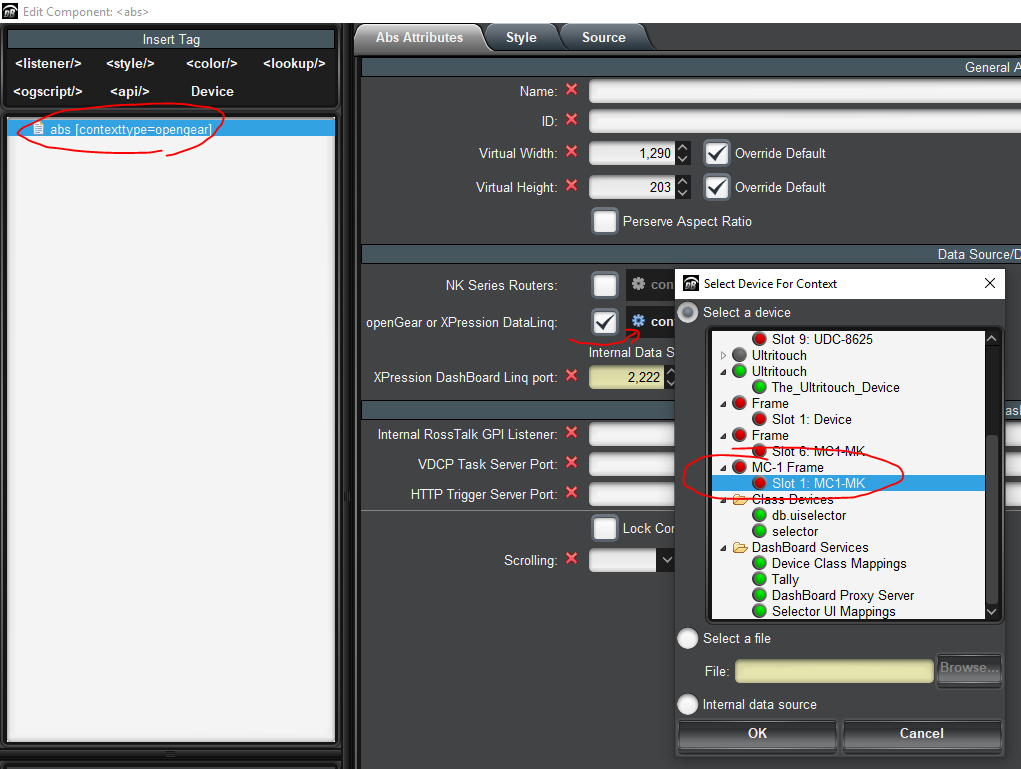Image resolution: width=1021 pixels, height=769 pixels.
Task: Click the green icon of Selector UI Mappings
Action: point(759,611)
